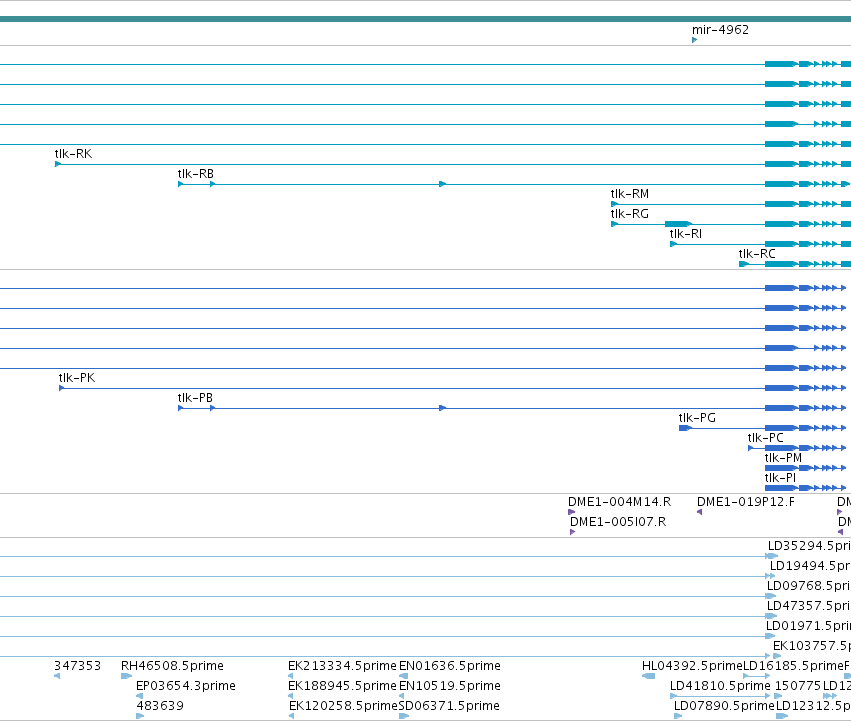Click the mir-4962 arrow glyph
The width and height of the screenshot is (851, 721).
point(695,40)
